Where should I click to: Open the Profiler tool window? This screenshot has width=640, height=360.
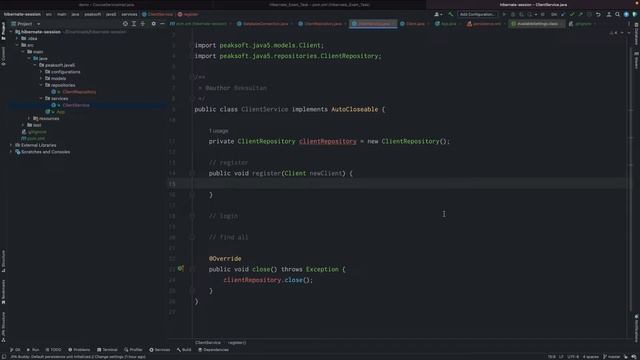click(x=133, y=350)
